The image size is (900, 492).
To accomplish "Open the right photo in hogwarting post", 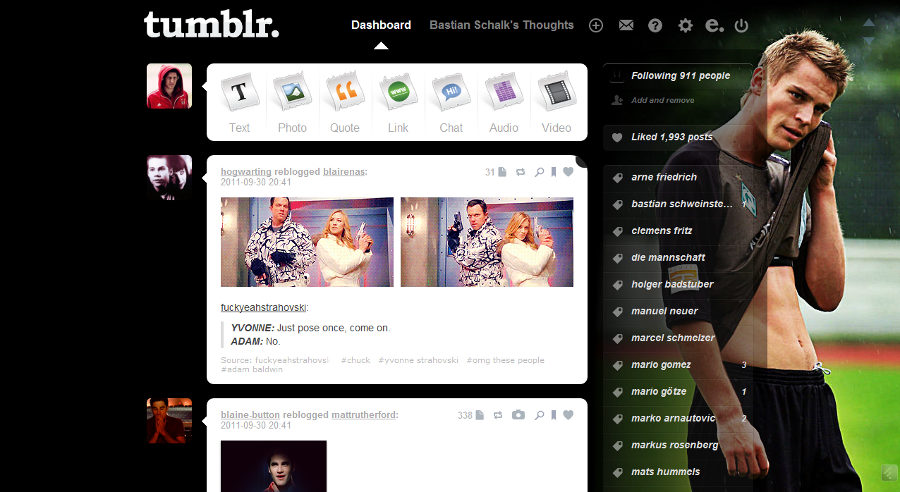I will [x=487, y=242].
